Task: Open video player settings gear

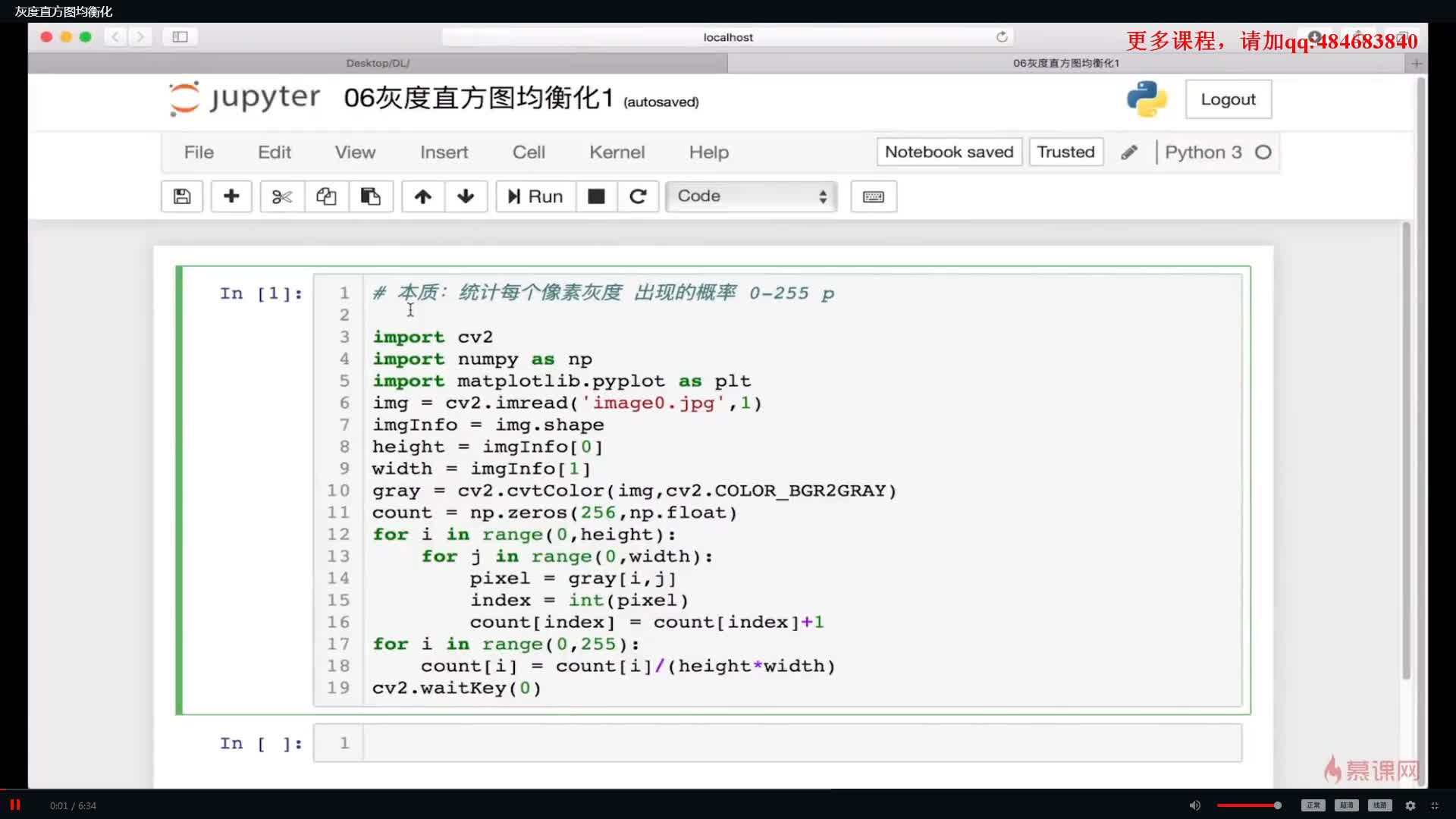Action: click(1410, 805)
